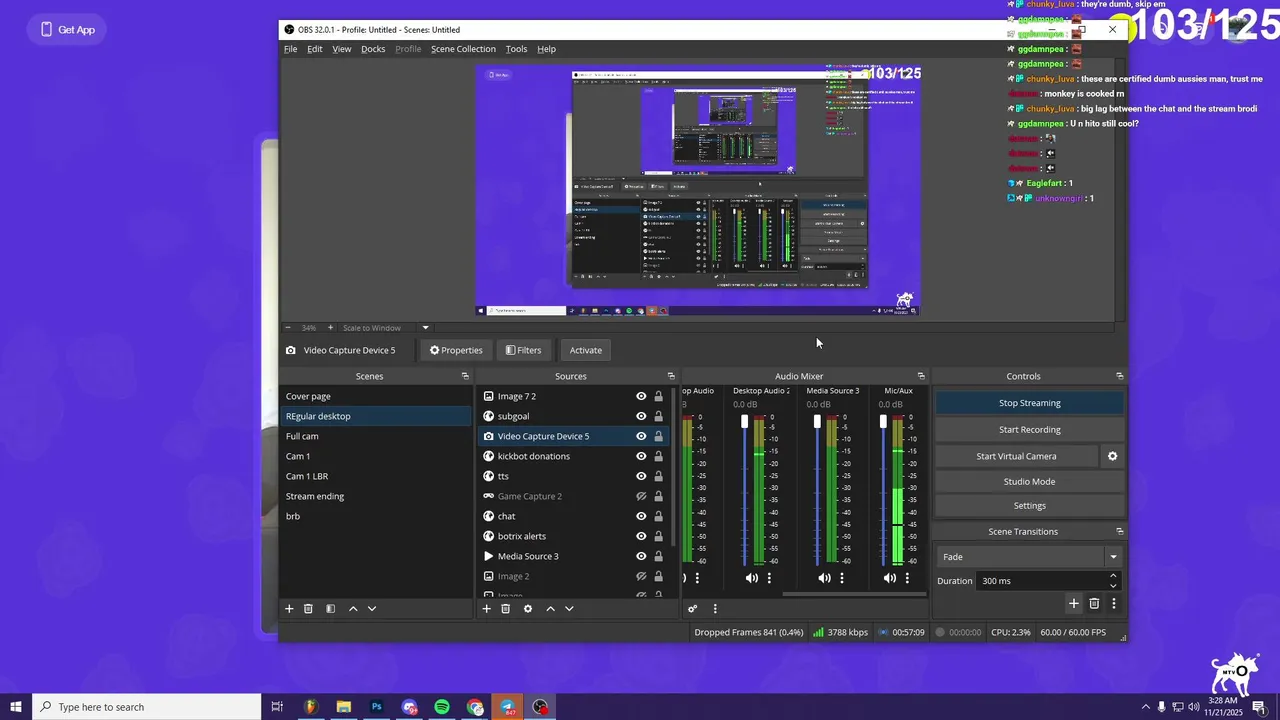Open preview scaling dropdown arrow
The height and width of the screenshot is (720, 1280).
[425, 327]
